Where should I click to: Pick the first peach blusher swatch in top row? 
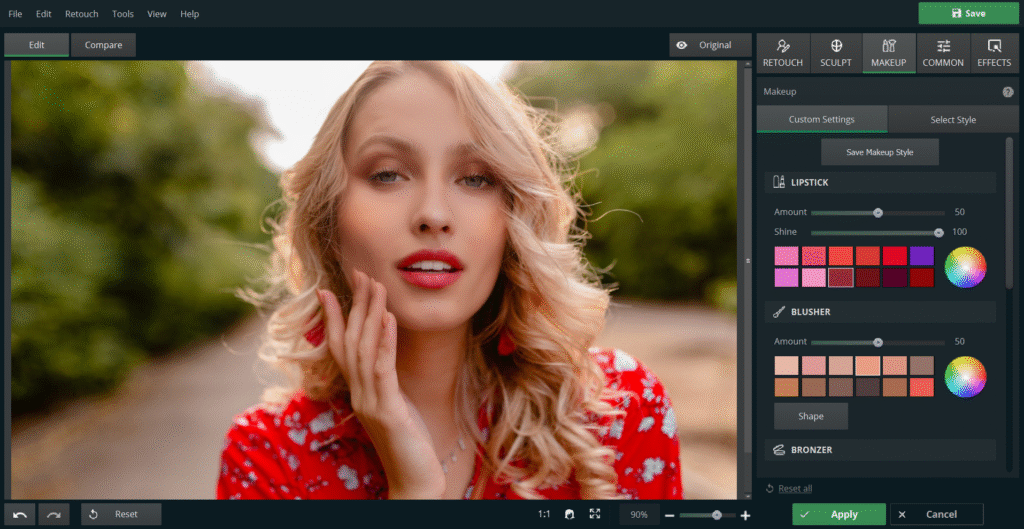tap(786, 366)
